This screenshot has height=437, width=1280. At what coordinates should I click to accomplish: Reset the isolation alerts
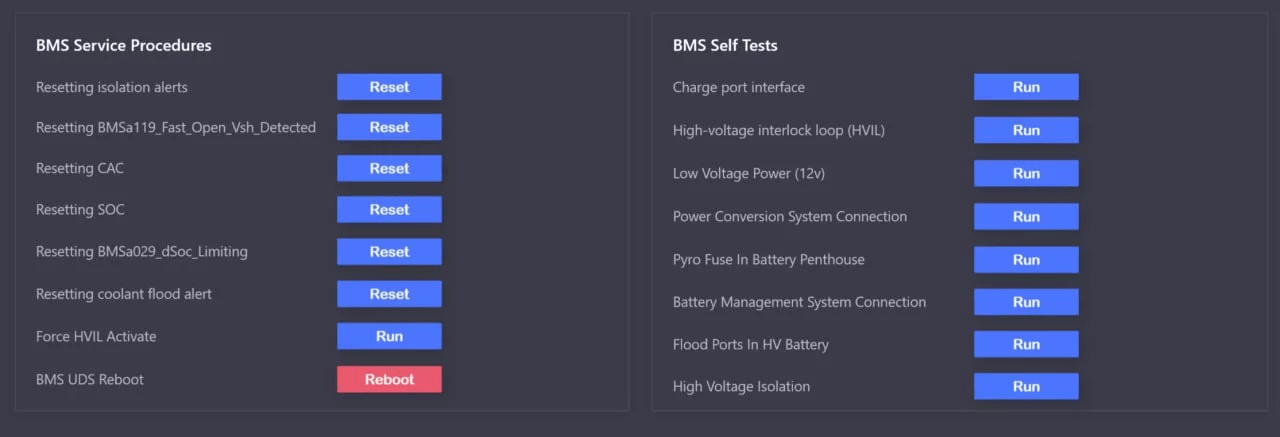tap(389, 87)
